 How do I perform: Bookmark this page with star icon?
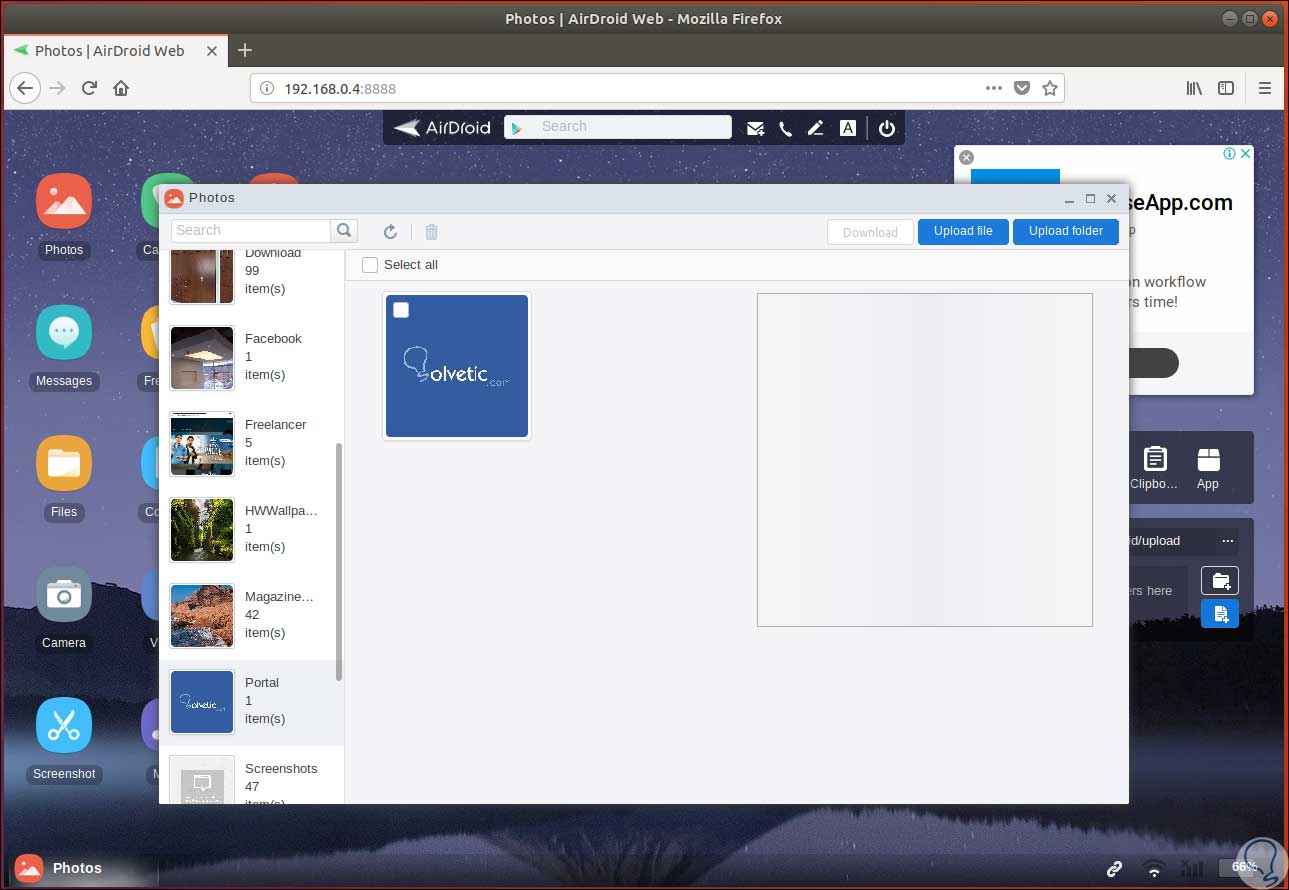pos(1050,88)
